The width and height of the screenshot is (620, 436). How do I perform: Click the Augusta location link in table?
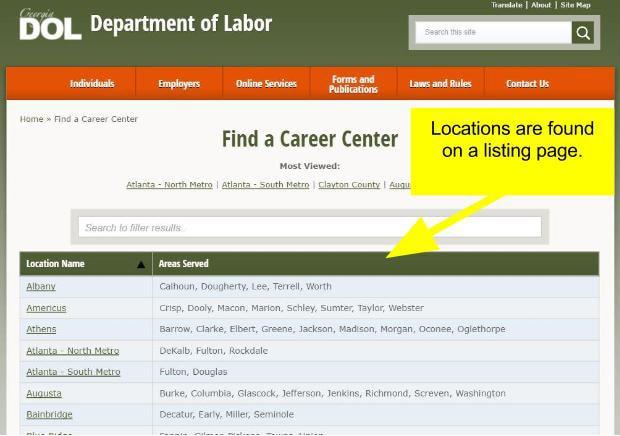click(44, 393)
